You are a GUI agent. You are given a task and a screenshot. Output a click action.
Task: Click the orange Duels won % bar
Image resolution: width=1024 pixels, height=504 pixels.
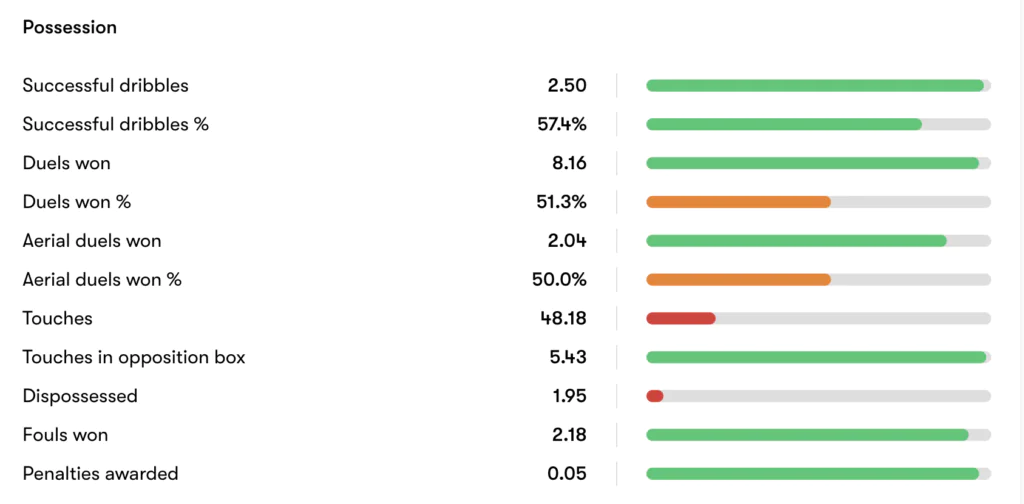click(738, 202)
